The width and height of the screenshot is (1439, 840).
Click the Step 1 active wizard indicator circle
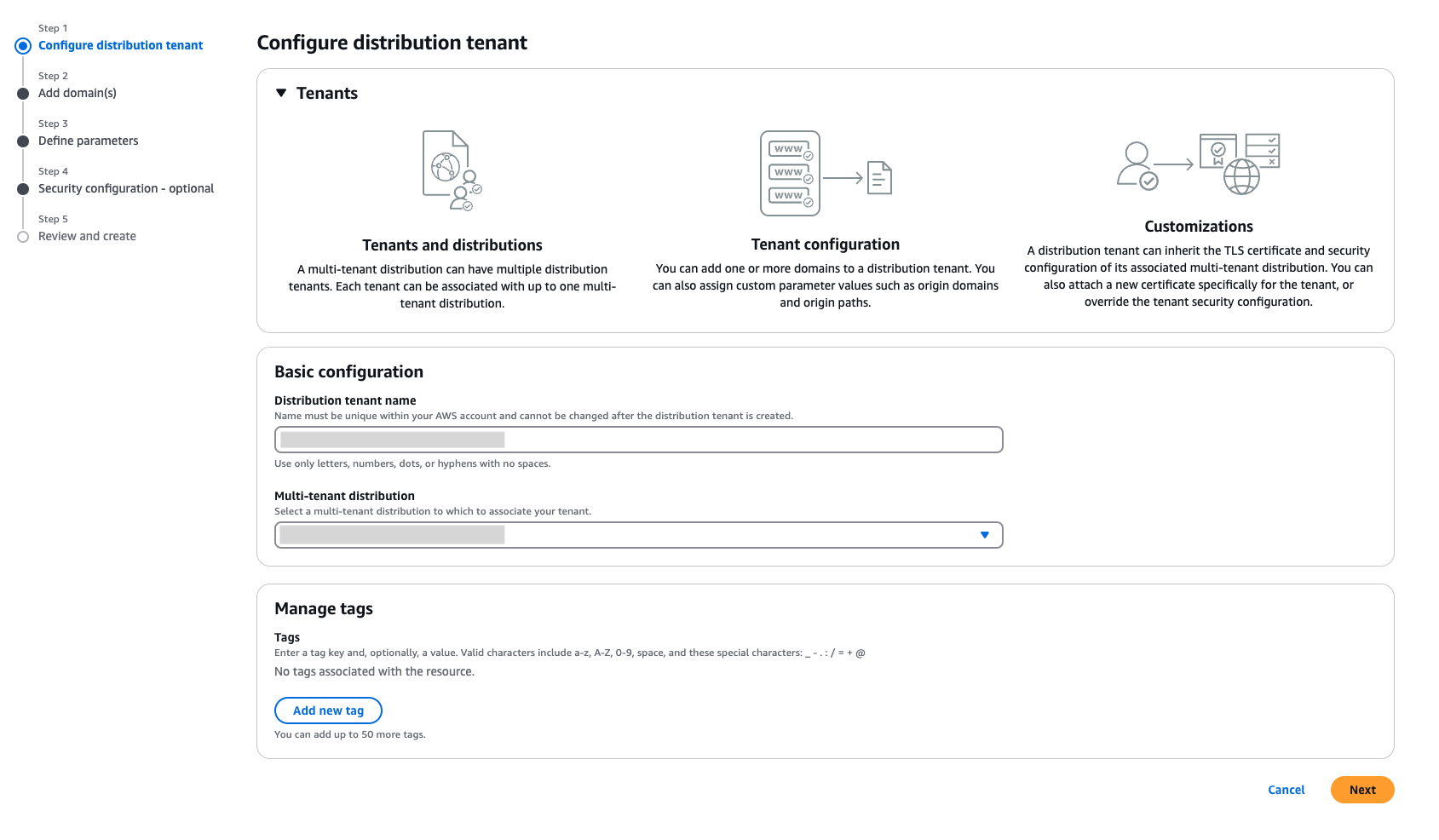tap(23, 46)
